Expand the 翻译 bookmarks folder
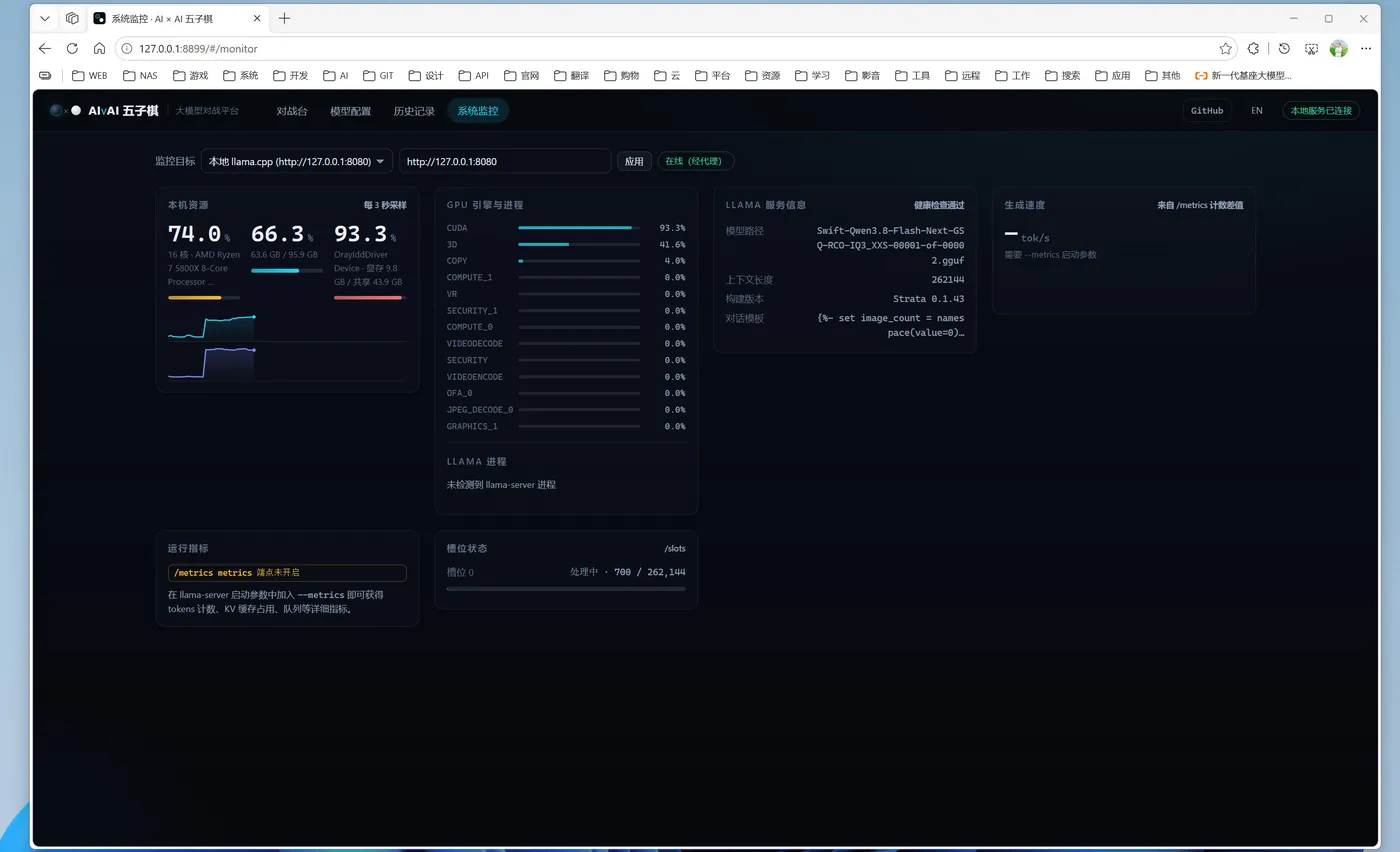 (x=571, y=75)
